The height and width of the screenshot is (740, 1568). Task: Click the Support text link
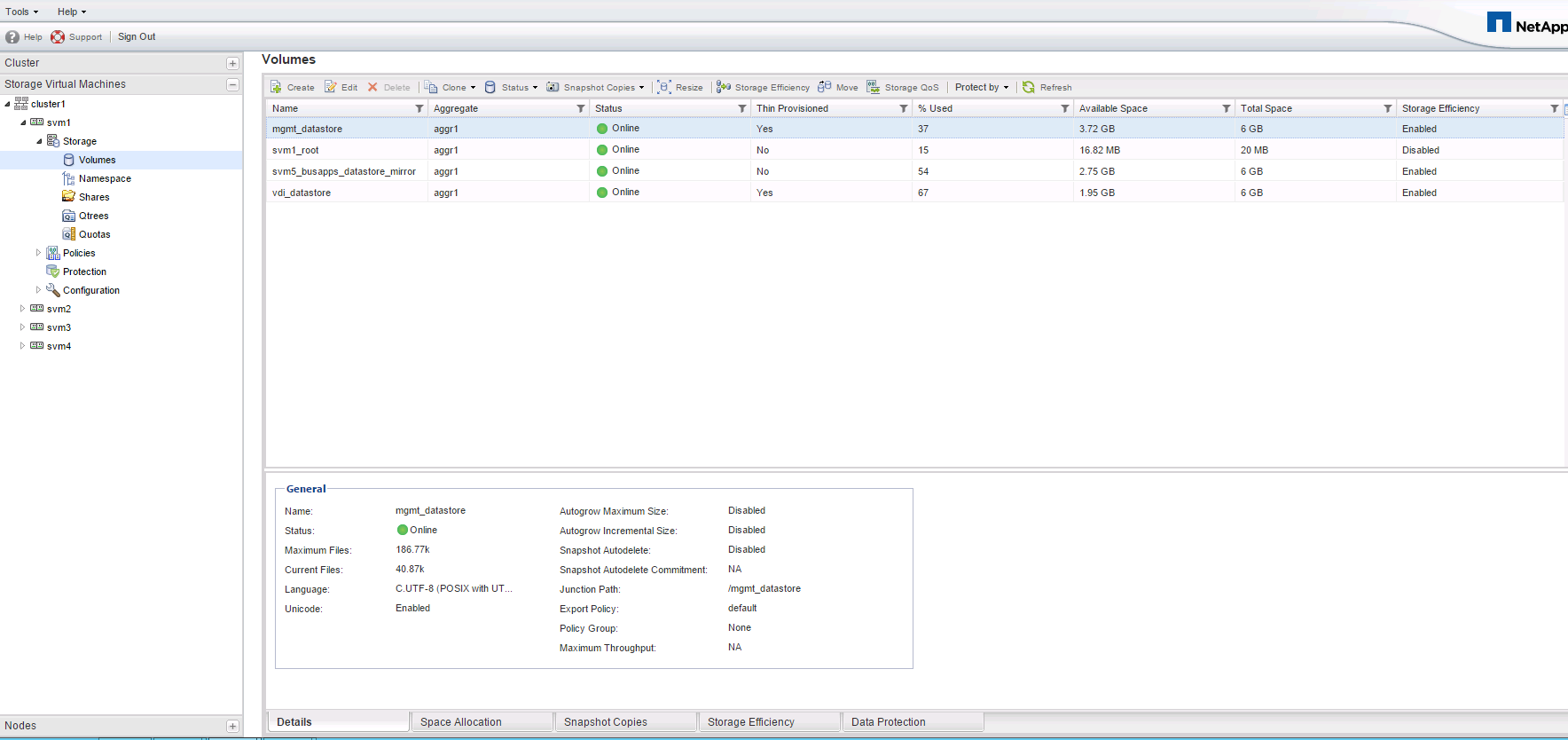(x=85, y=37)
